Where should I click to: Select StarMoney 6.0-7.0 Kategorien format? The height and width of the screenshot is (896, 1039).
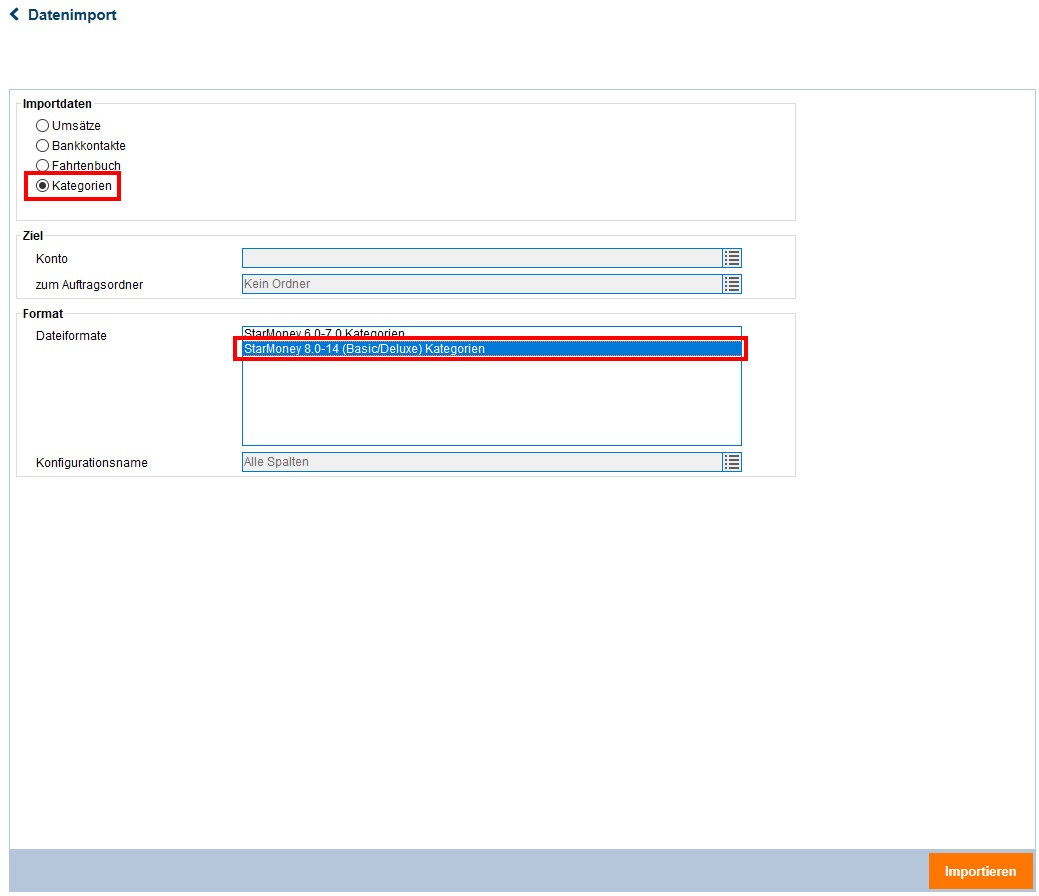point(324,332)
